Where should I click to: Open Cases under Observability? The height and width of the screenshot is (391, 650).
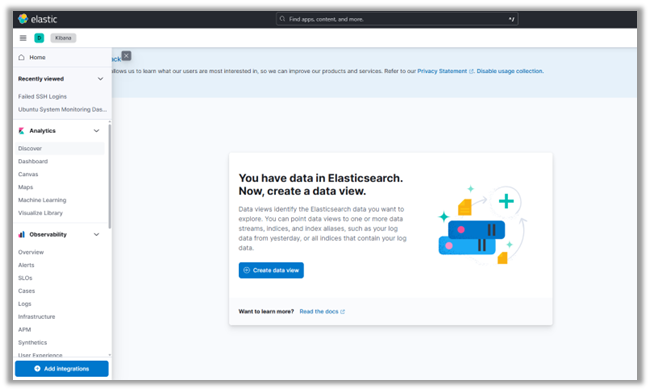tap(27, 291)
